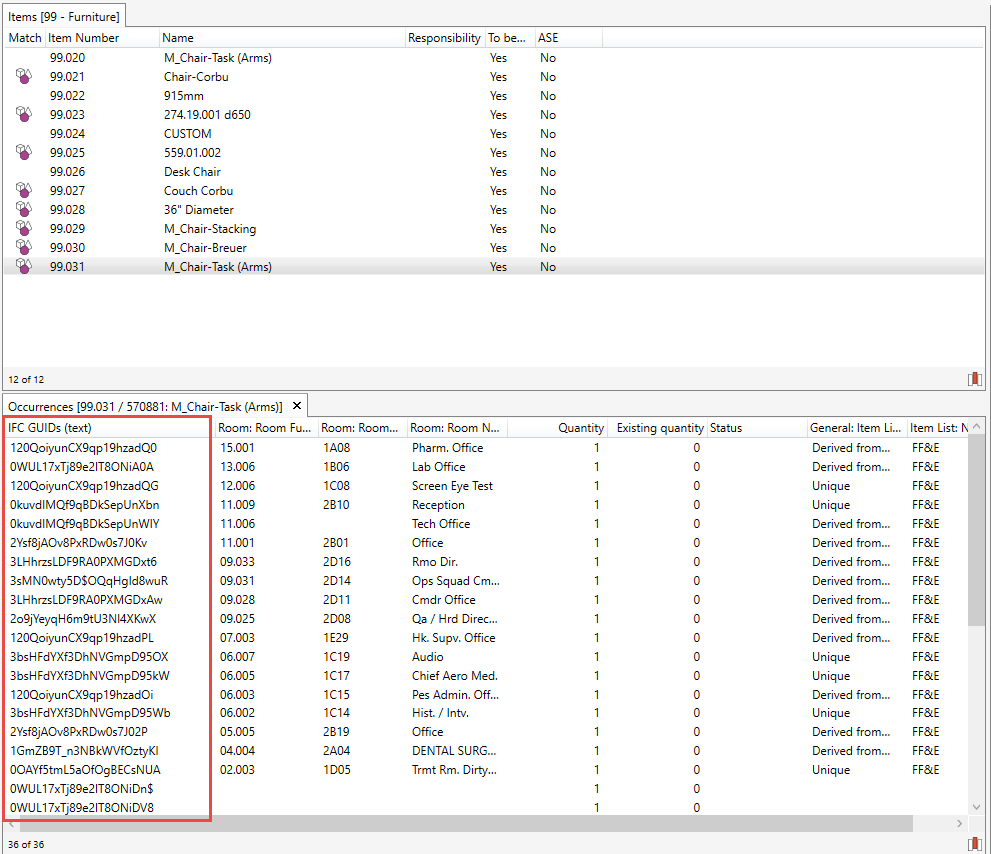This screenshot has height=854, width=991.
Task: Click the match icon for M_Chair-Breuer
Action: 24,247
